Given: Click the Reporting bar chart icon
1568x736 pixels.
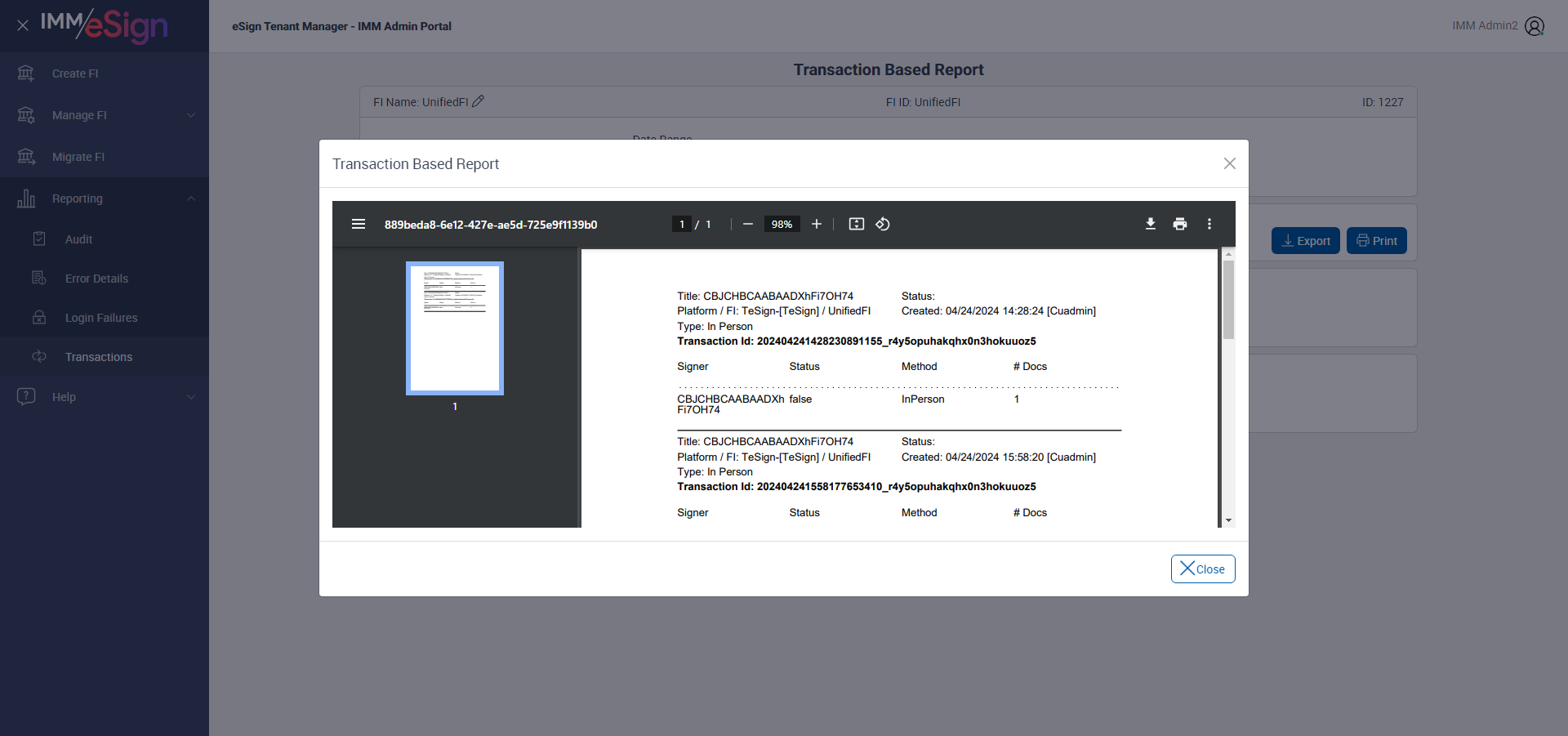Looking at the screenshot, I should coord(26,198).
